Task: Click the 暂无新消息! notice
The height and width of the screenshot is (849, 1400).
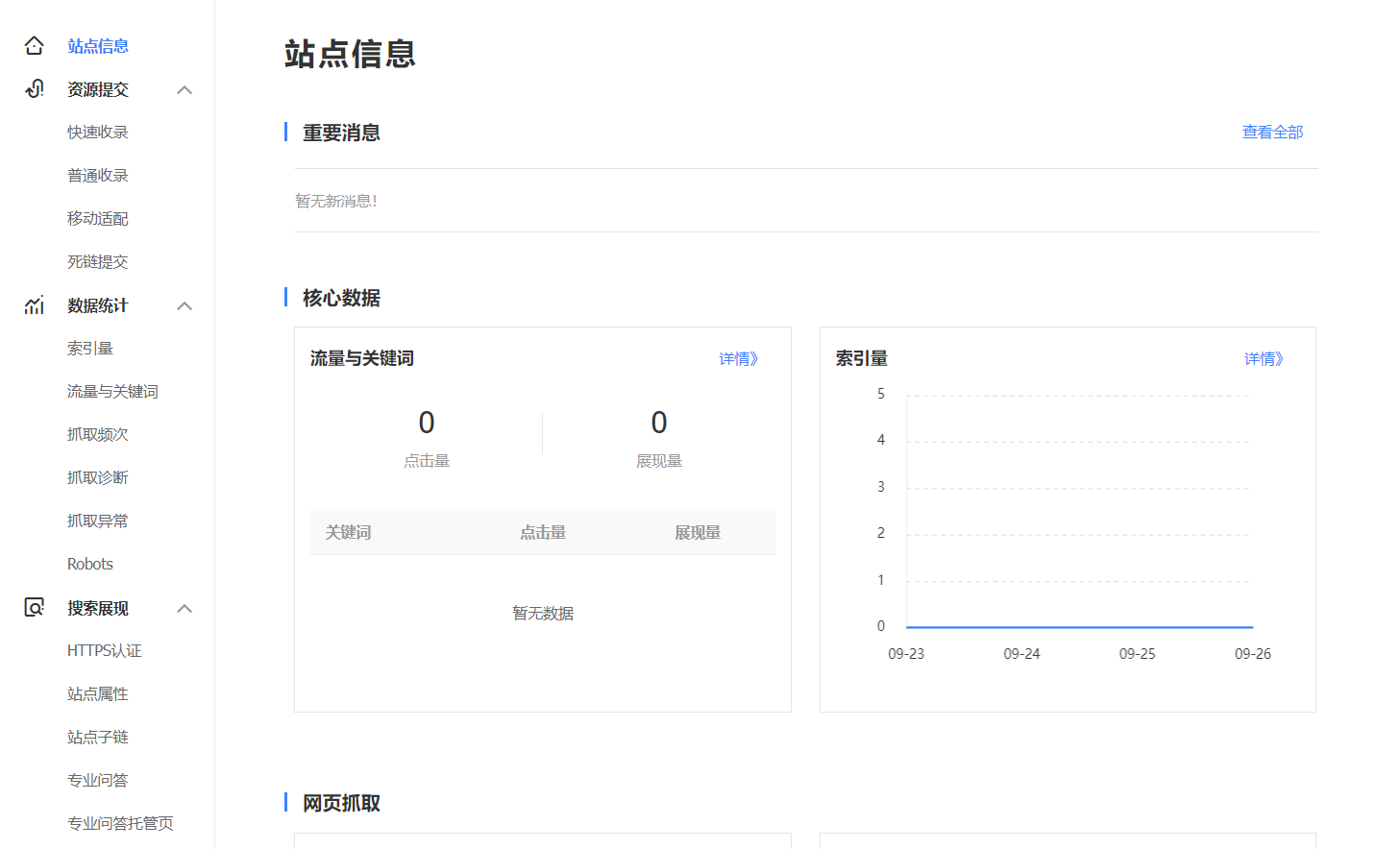Action: click(x=336, y=201)
